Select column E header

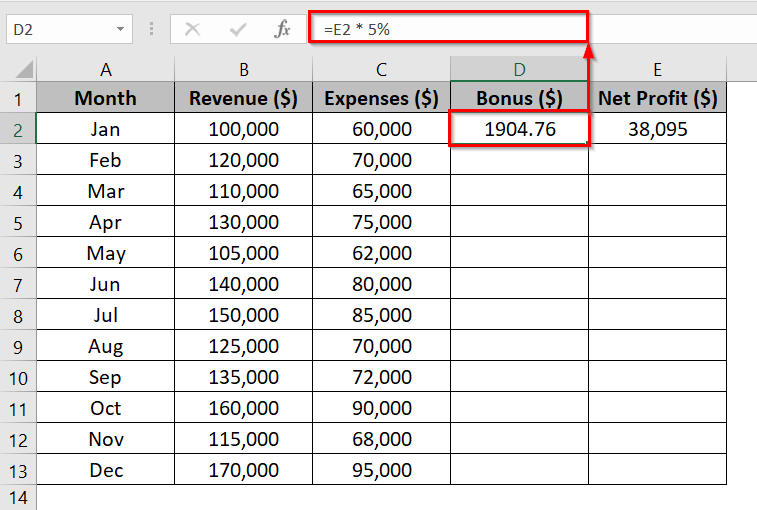pyautogui.click(x=658, y=70)
